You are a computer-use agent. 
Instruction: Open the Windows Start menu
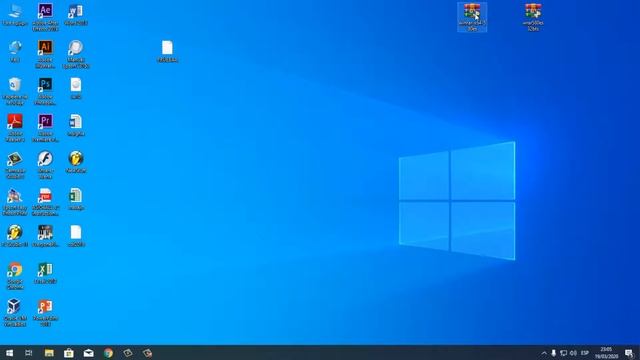pyautogui.click(x=9, y=353)
